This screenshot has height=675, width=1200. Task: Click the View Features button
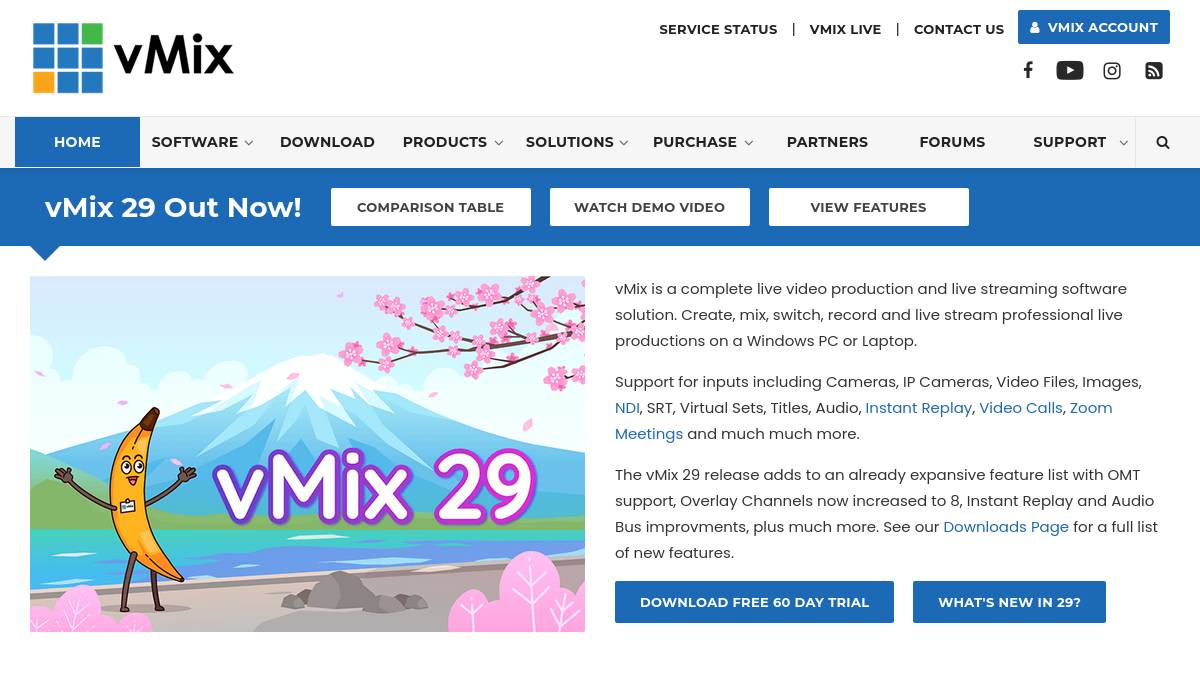point(869,207)
